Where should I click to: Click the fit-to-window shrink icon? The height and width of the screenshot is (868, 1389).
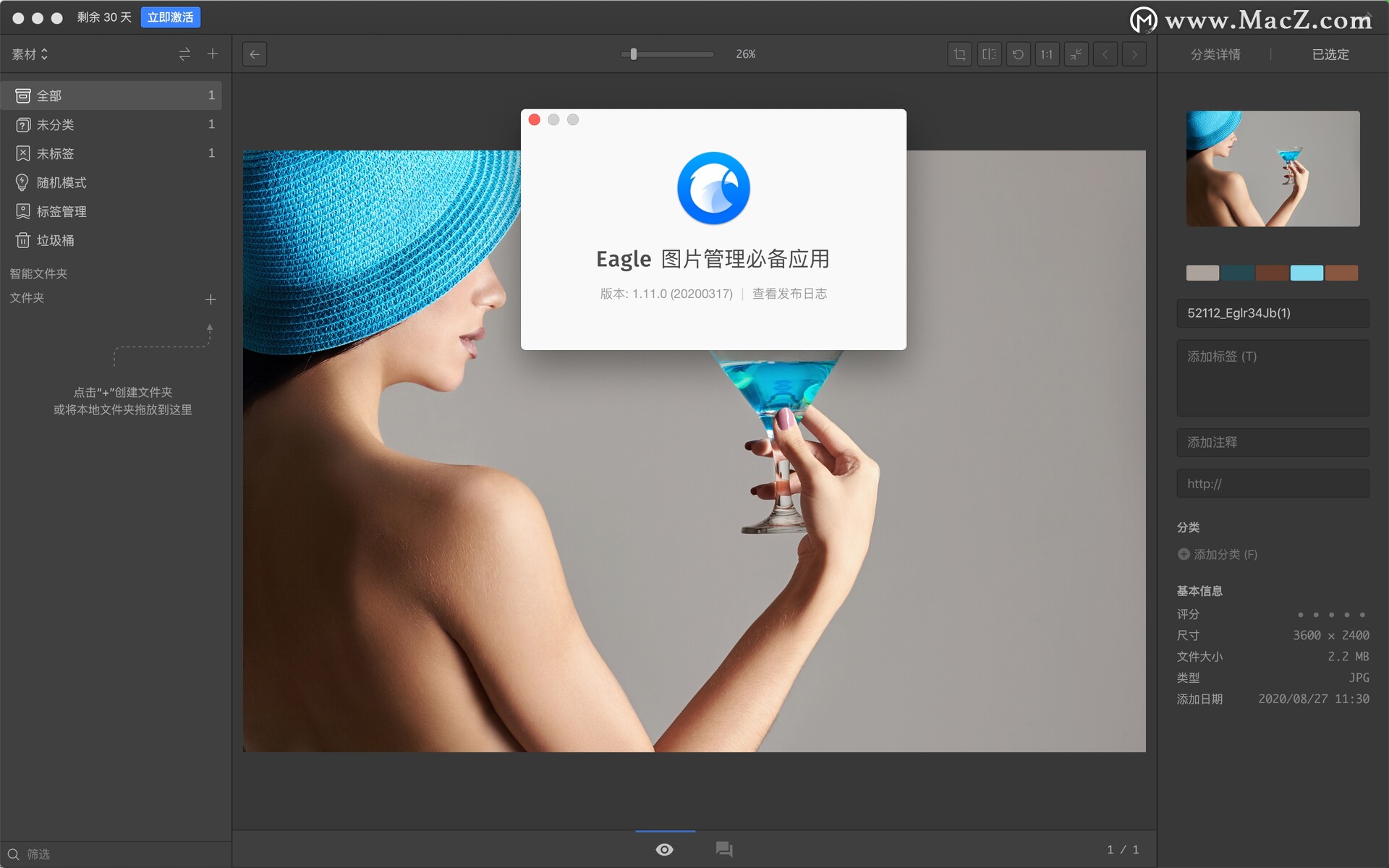(x=1076, y=54)
